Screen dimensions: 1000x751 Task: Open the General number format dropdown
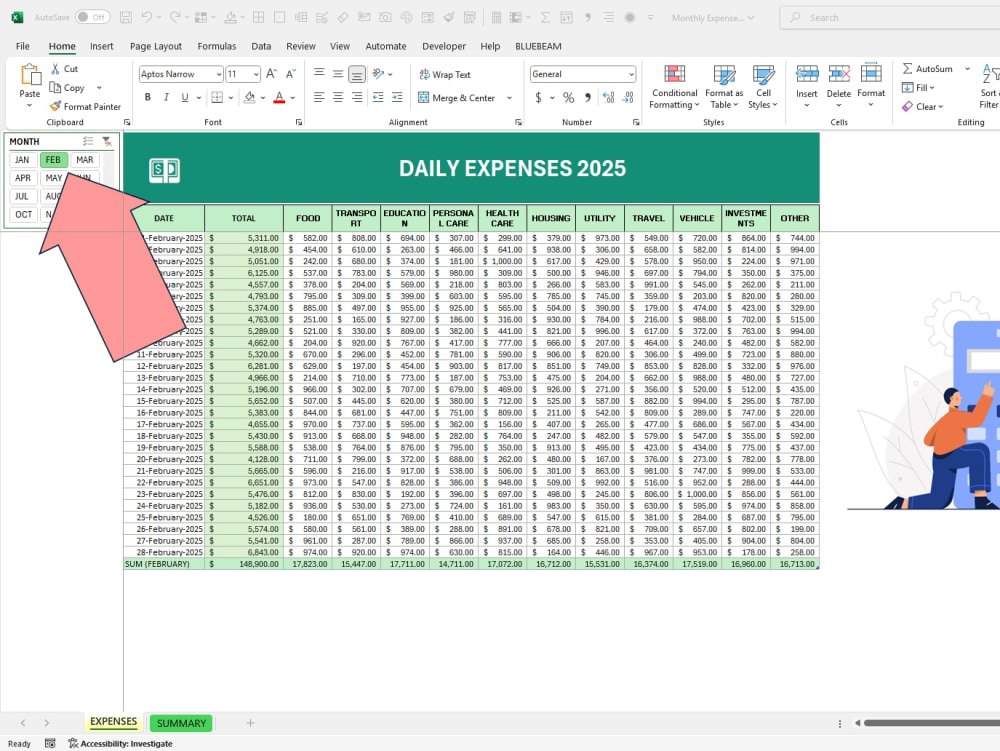(x=632, y=73)
